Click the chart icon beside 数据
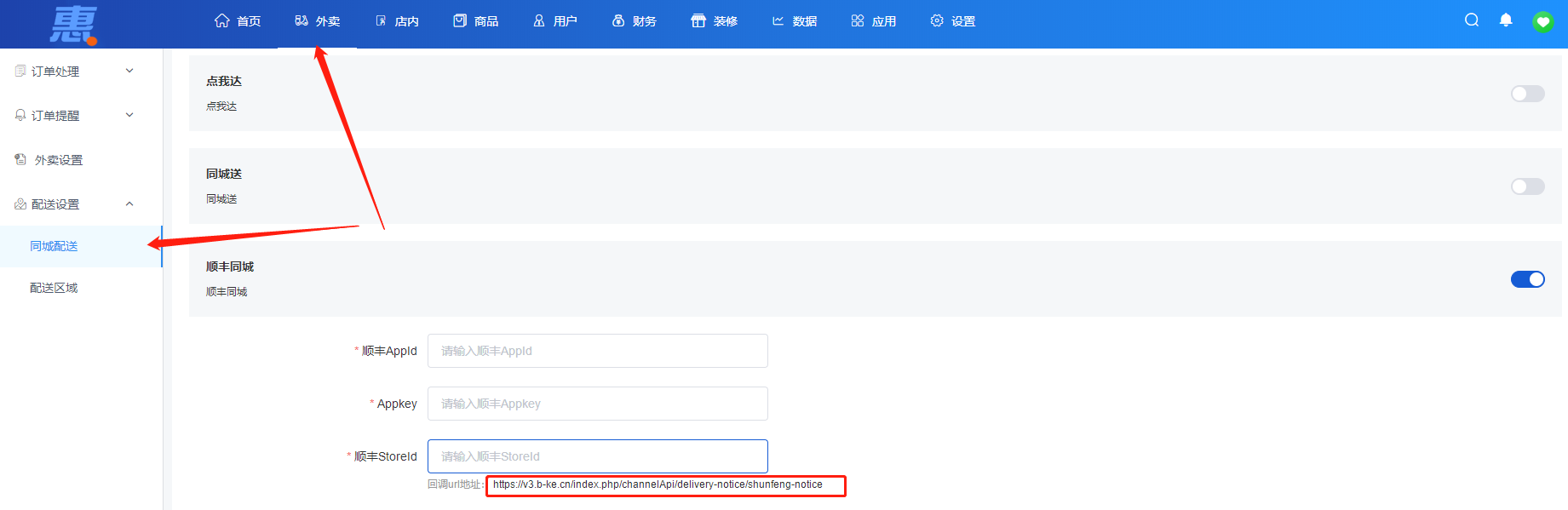1568x510 pixels. tap(778, 20)
